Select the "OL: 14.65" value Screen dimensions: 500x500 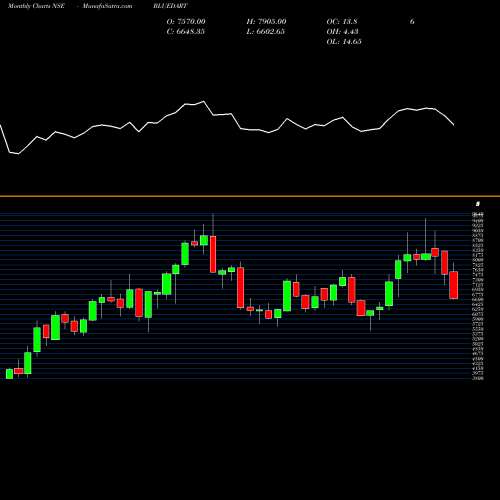click(x=344, y=42)
